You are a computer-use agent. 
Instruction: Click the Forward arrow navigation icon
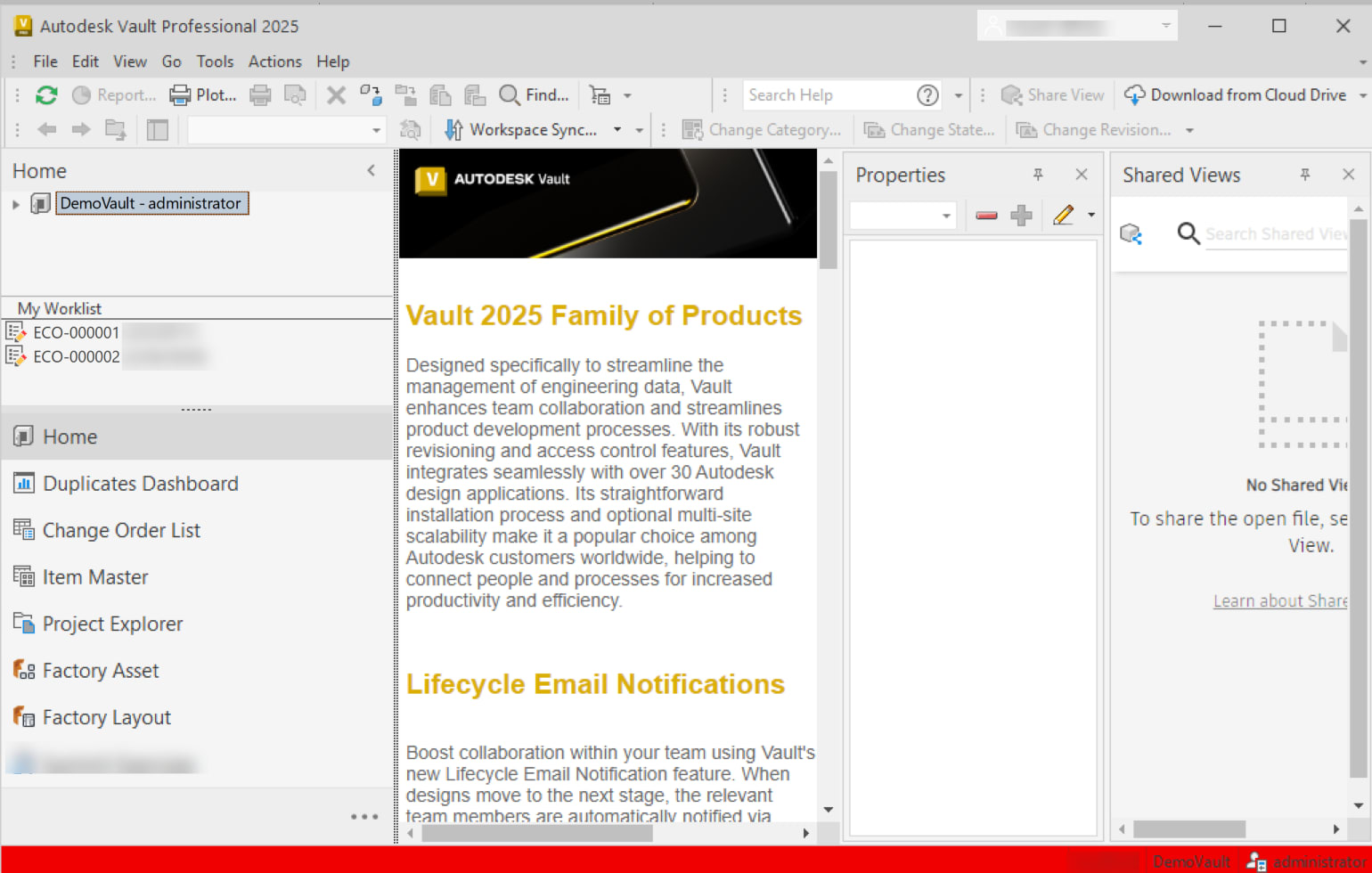(x=81, y=130)
